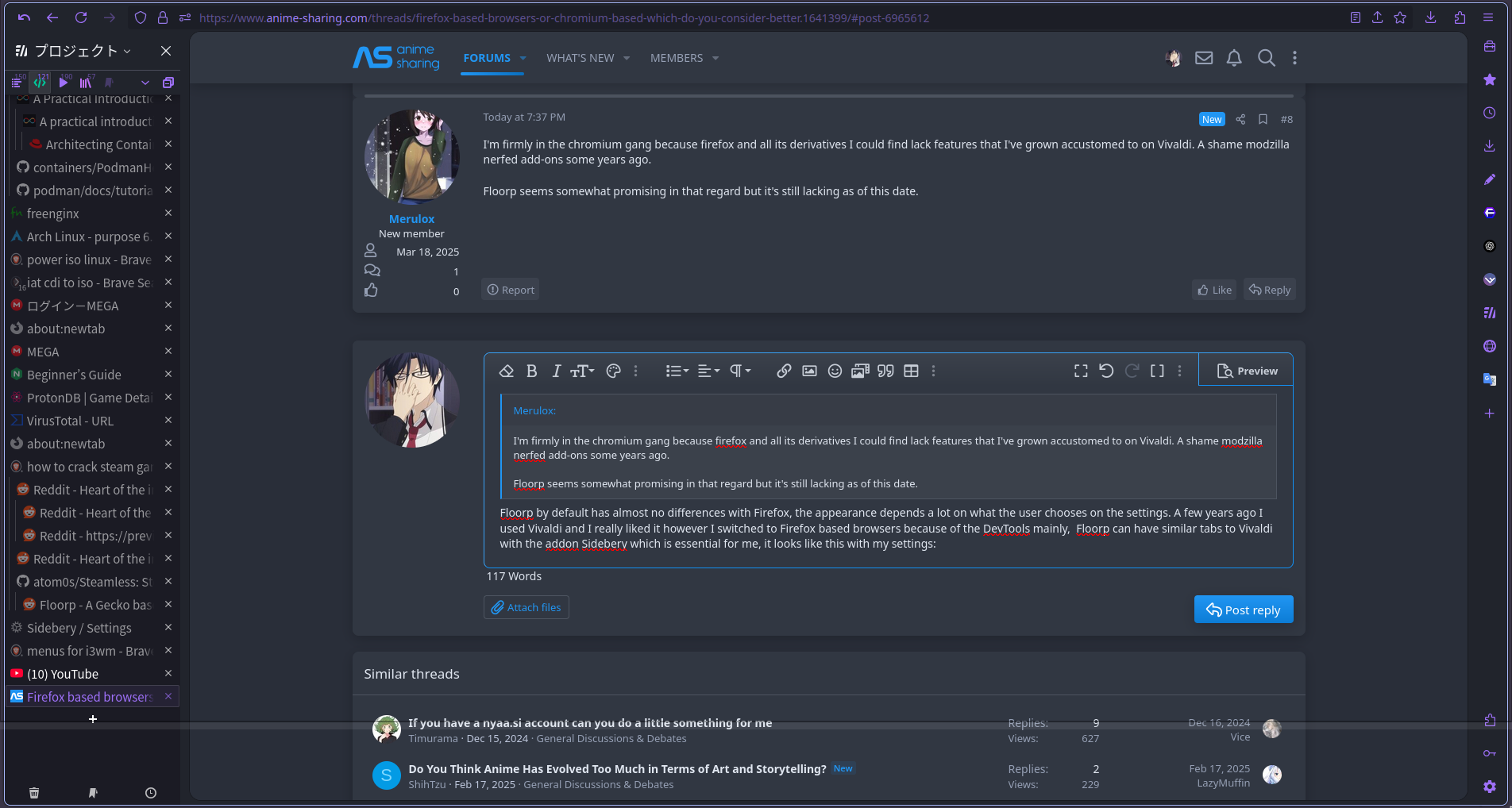Toggle bold formatting in reply editor

(531, 371)
